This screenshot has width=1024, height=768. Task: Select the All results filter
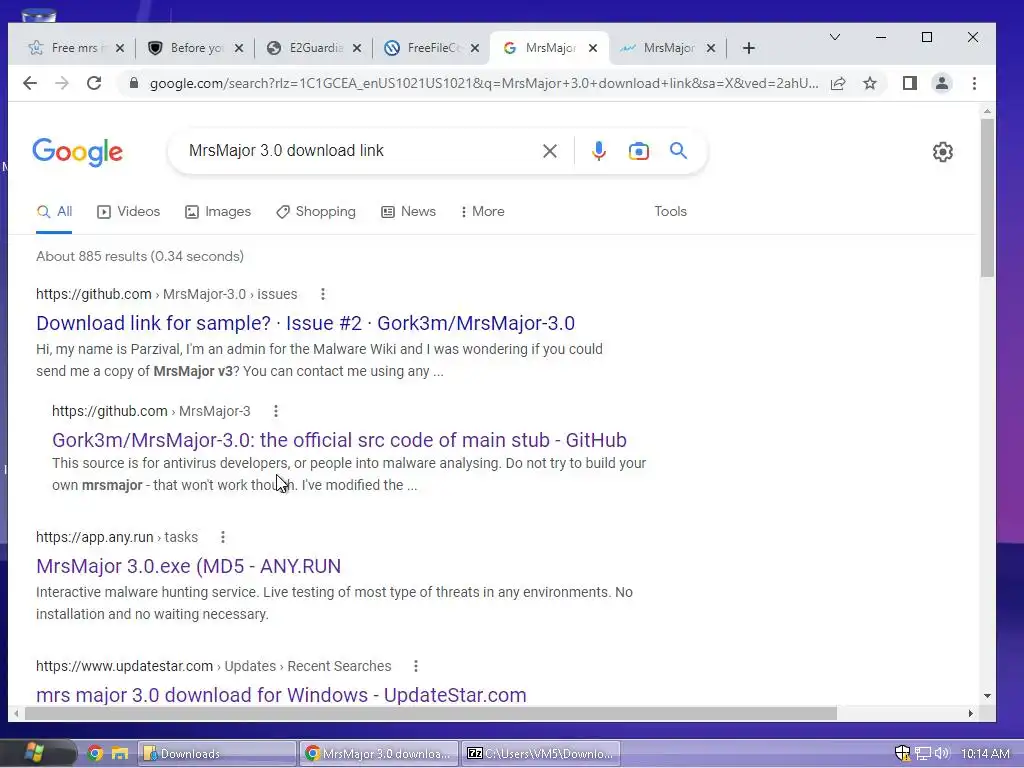54,212
